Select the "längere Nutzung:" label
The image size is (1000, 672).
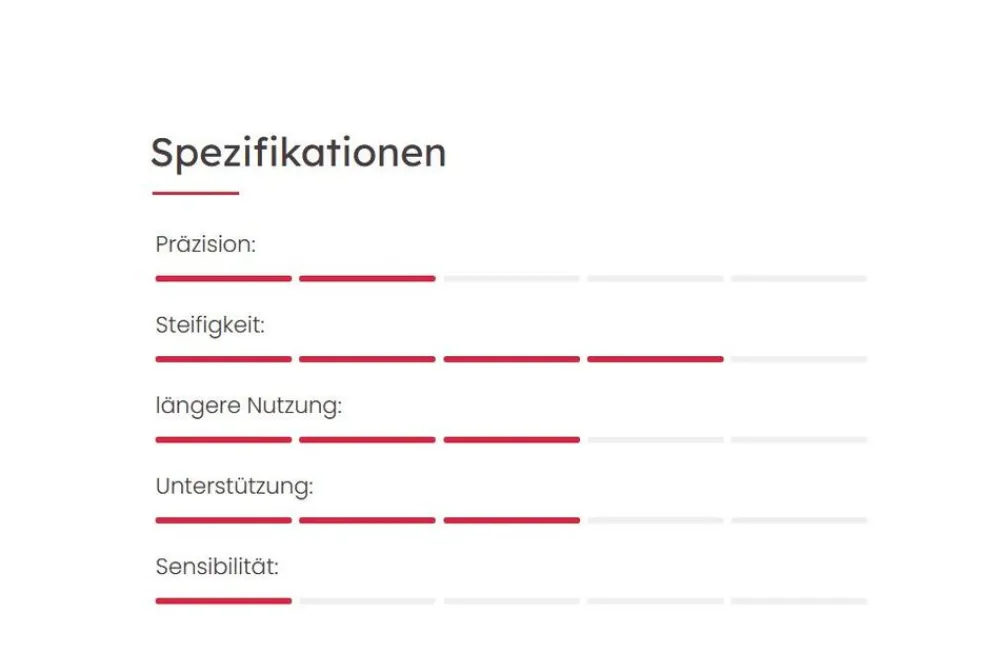tap(249, 406)
